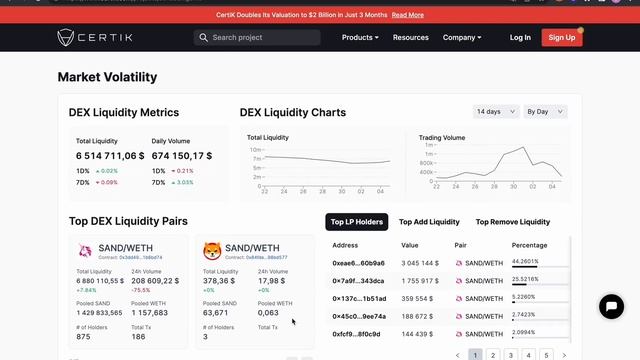This screenshot has width=640, height=360.
Task: Click the Sign Up button
Action: 562,38
